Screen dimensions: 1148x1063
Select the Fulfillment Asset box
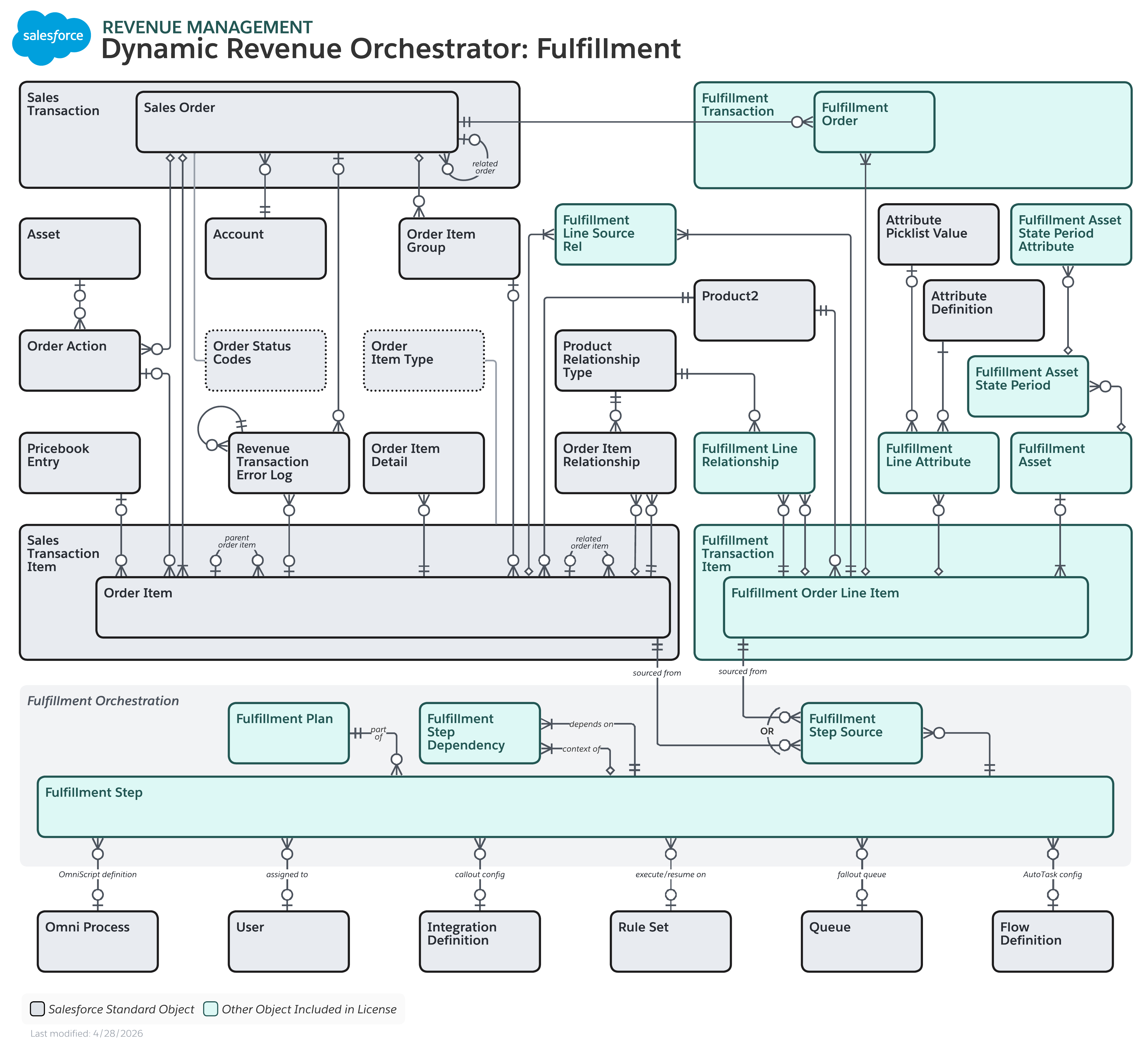[1071, 462]
